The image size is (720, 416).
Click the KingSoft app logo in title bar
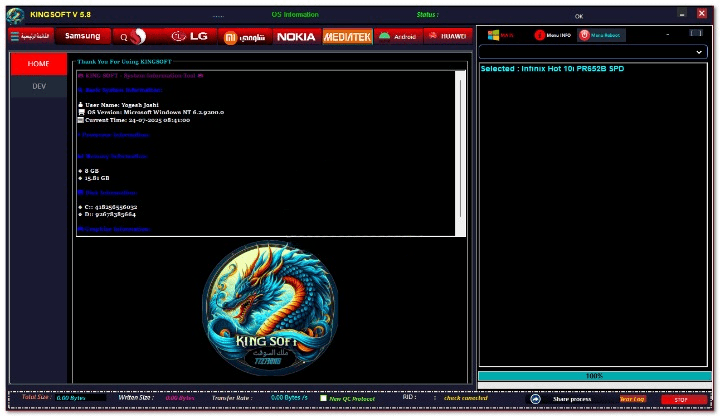tap(15, 16)
